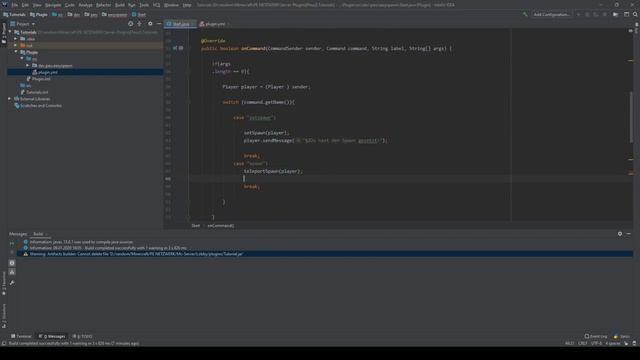Viewport: 640px width, 360px height.
Task: Open the Event Log in status bar
Action: [596, 336]
